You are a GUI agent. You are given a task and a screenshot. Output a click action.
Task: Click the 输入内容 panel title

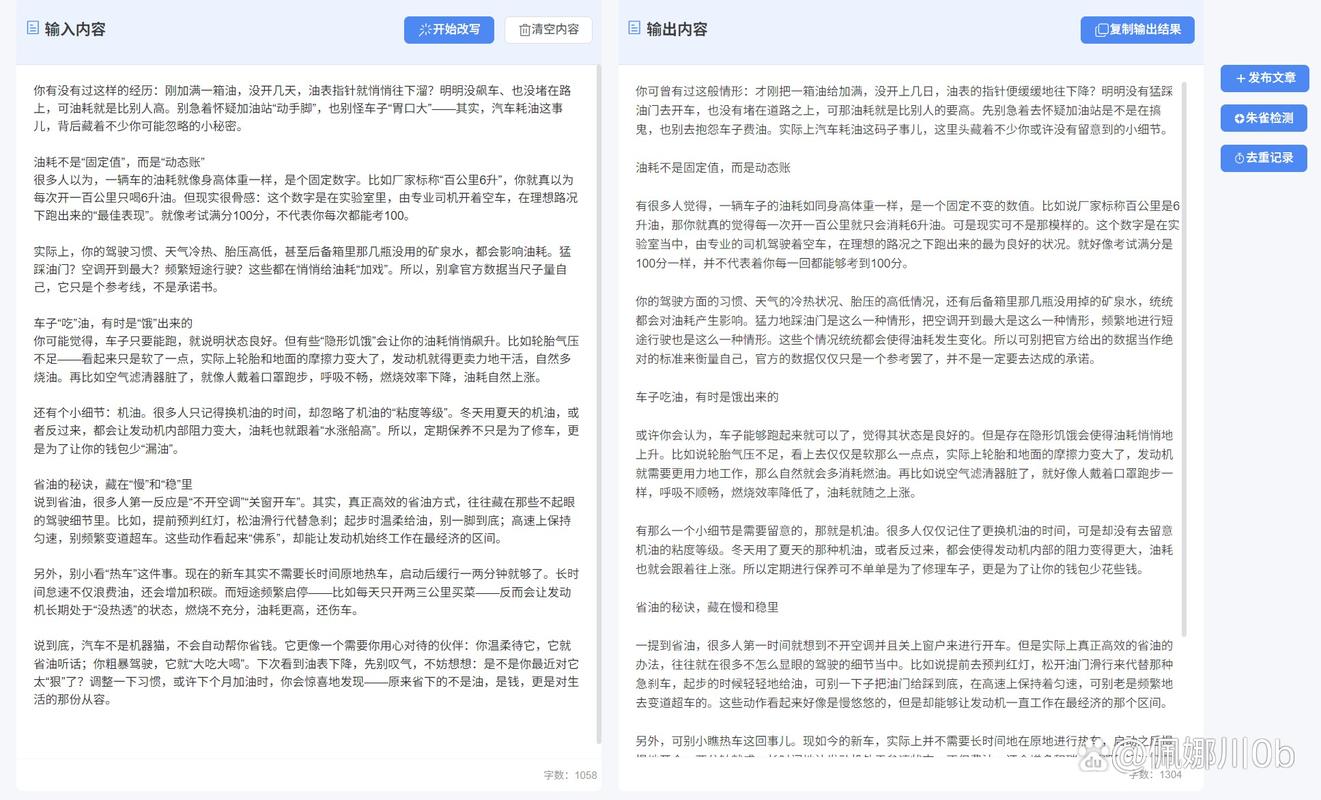point(75,29)
